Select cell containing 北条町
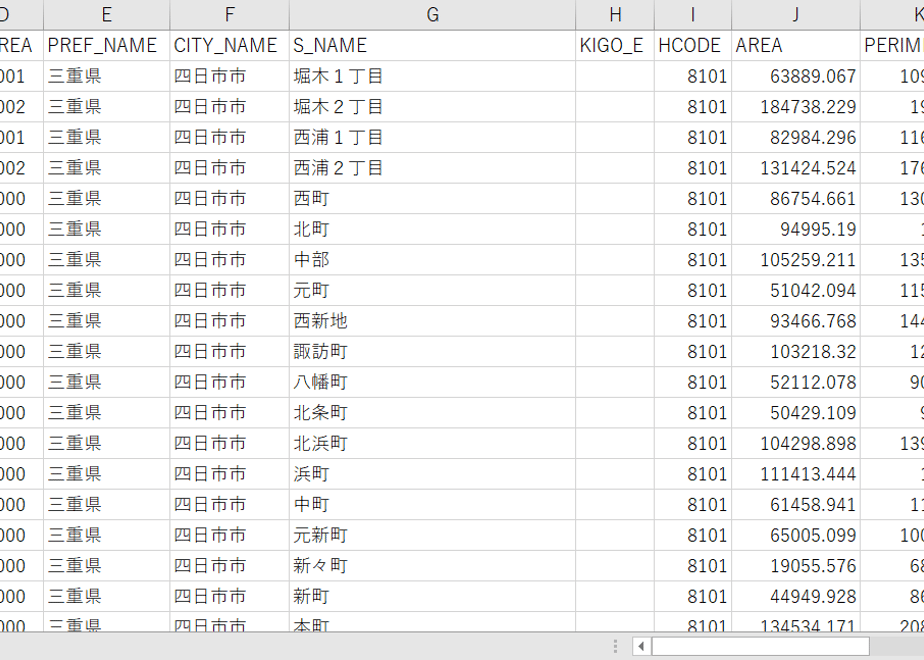 point(433,413)
